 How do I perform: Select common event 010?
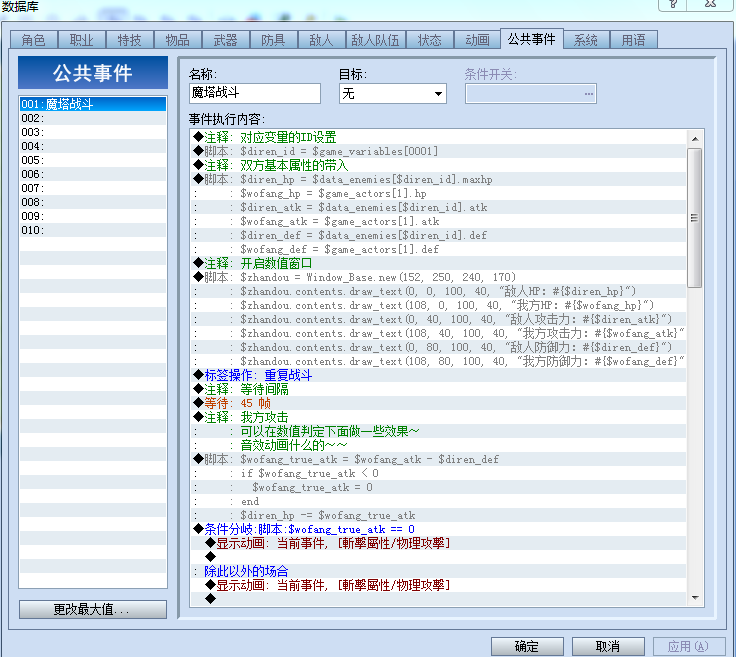[93, 230]
